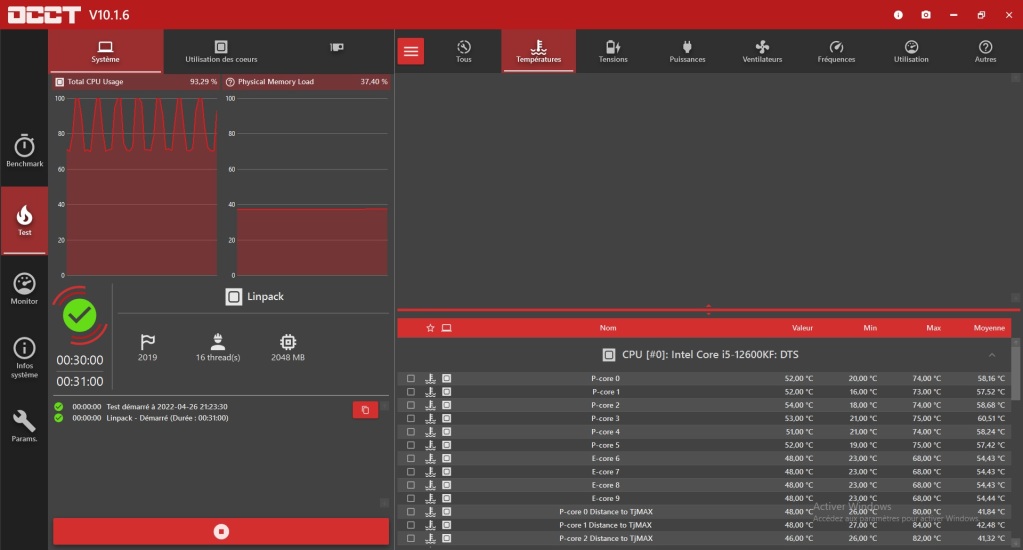Sort sensors by the Moyenne column

(x=989, y=328)
